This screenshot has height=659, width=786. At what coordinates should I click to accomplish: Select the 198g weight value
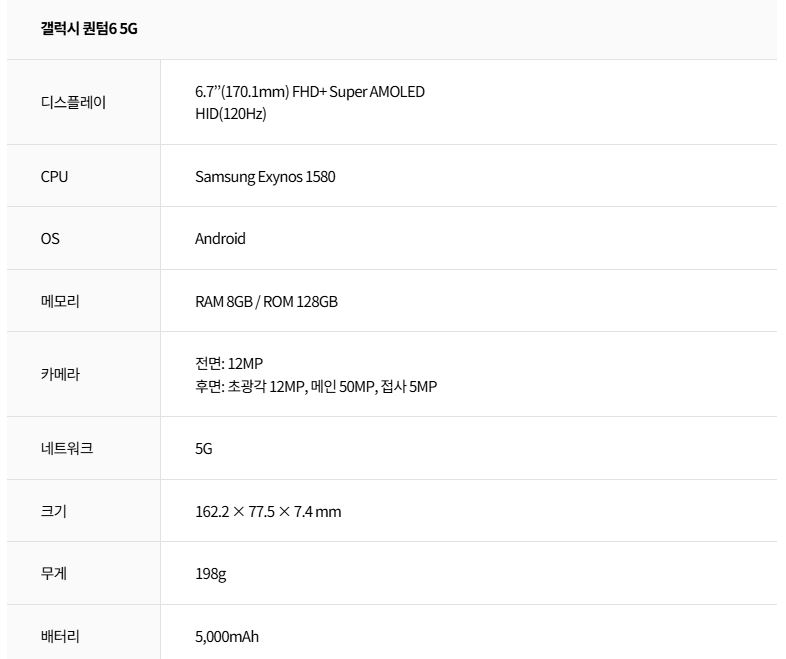point(210,574)
